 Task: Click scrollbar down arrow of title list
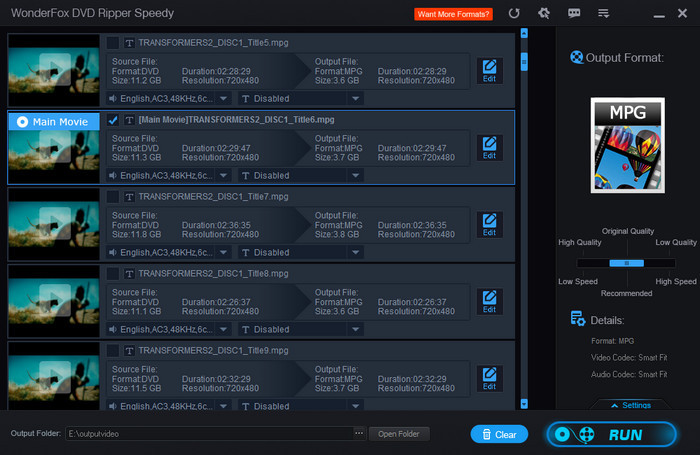[x=524, y=404]
